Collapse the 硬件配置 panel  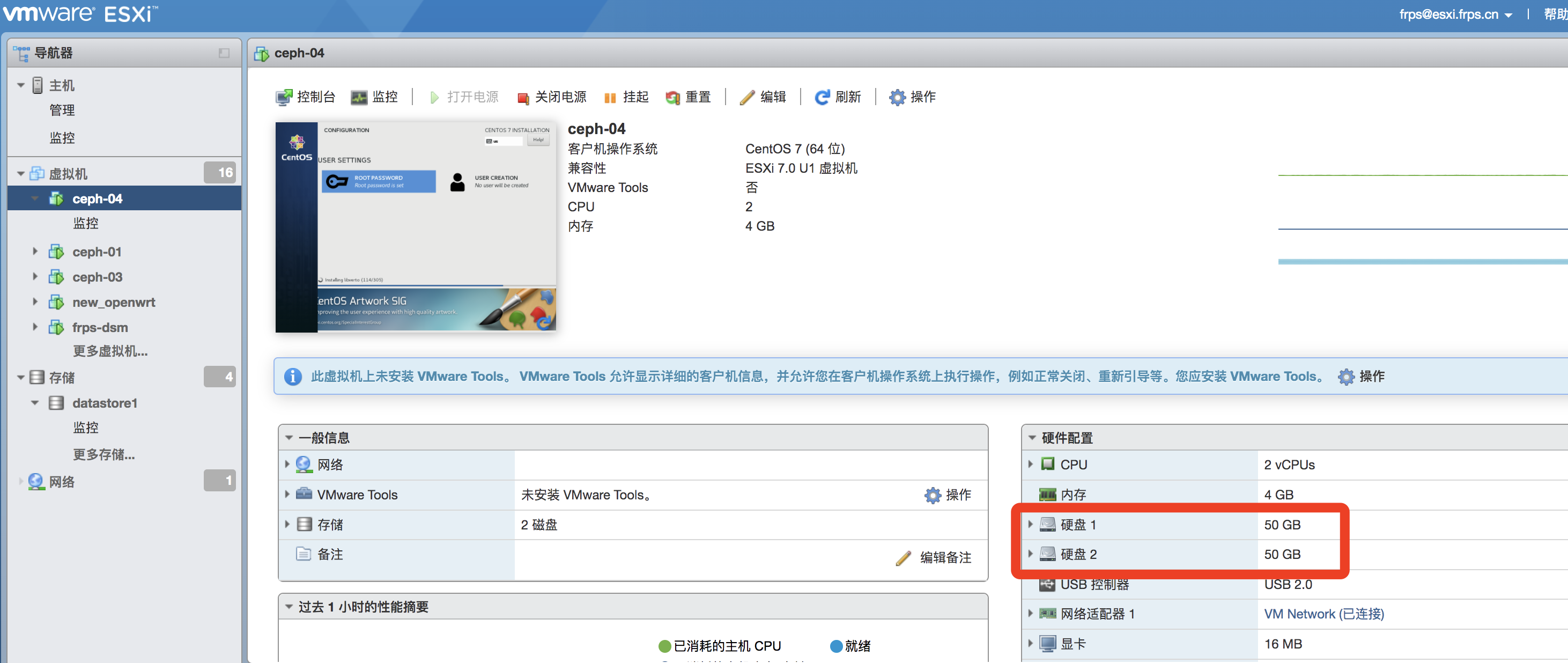pyautogui.click(x=1032, y=438)
